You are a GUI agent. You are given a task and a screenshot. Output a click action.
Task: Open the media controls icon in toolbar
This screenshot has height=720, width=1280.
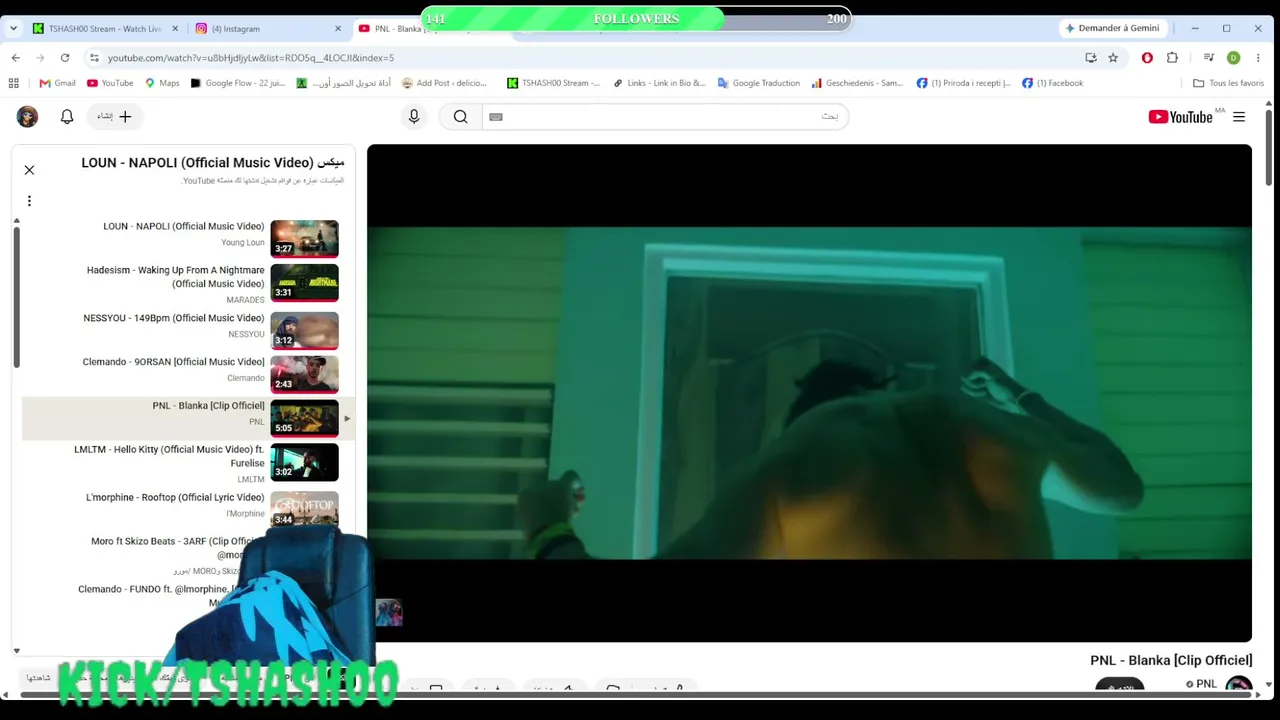1209,58
